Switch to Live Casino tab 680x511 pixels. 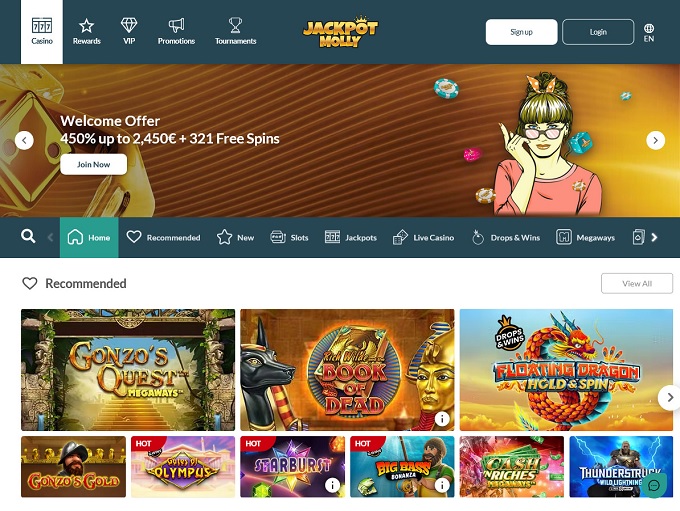pyautogui.click(x=423, y=237)
